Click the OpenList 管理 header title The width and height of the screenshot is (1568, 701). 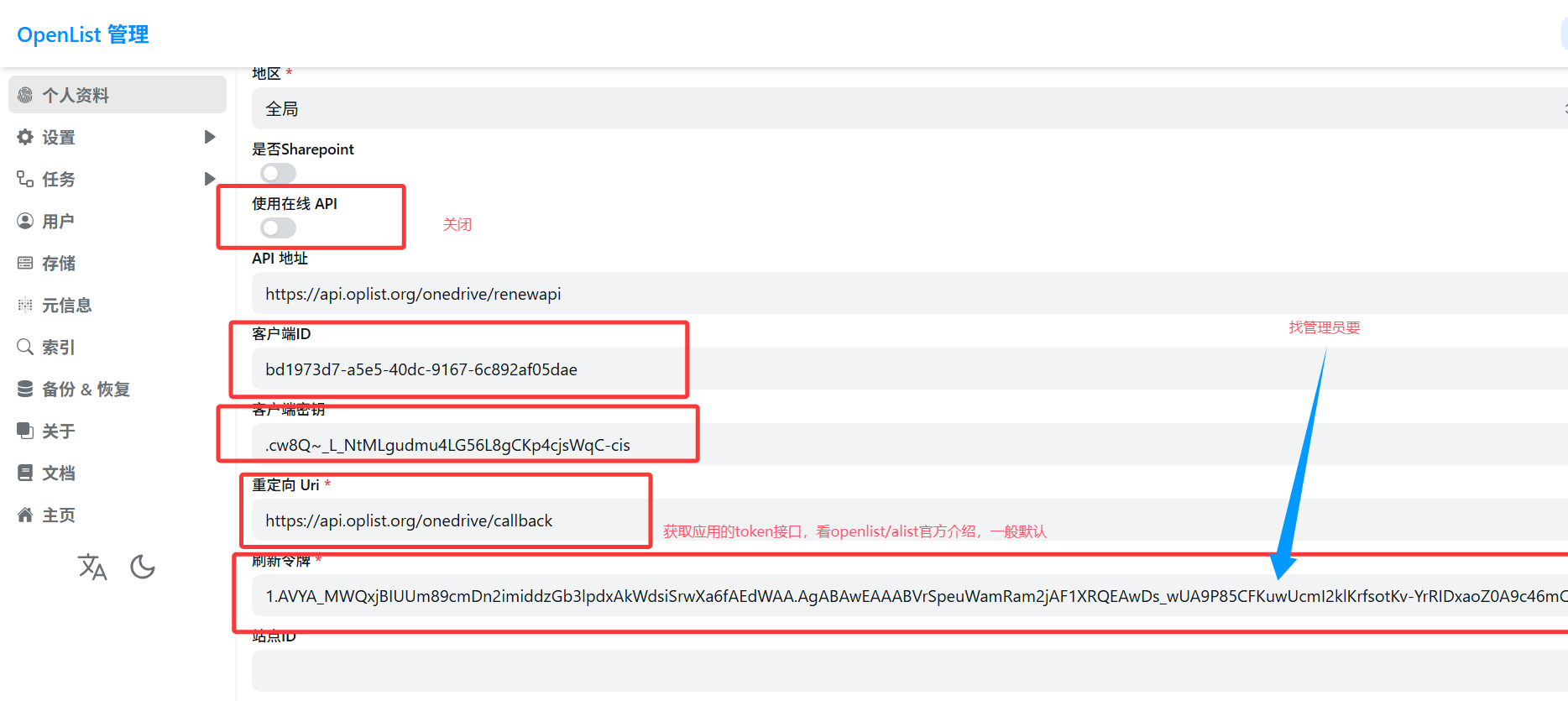[83, 34]
